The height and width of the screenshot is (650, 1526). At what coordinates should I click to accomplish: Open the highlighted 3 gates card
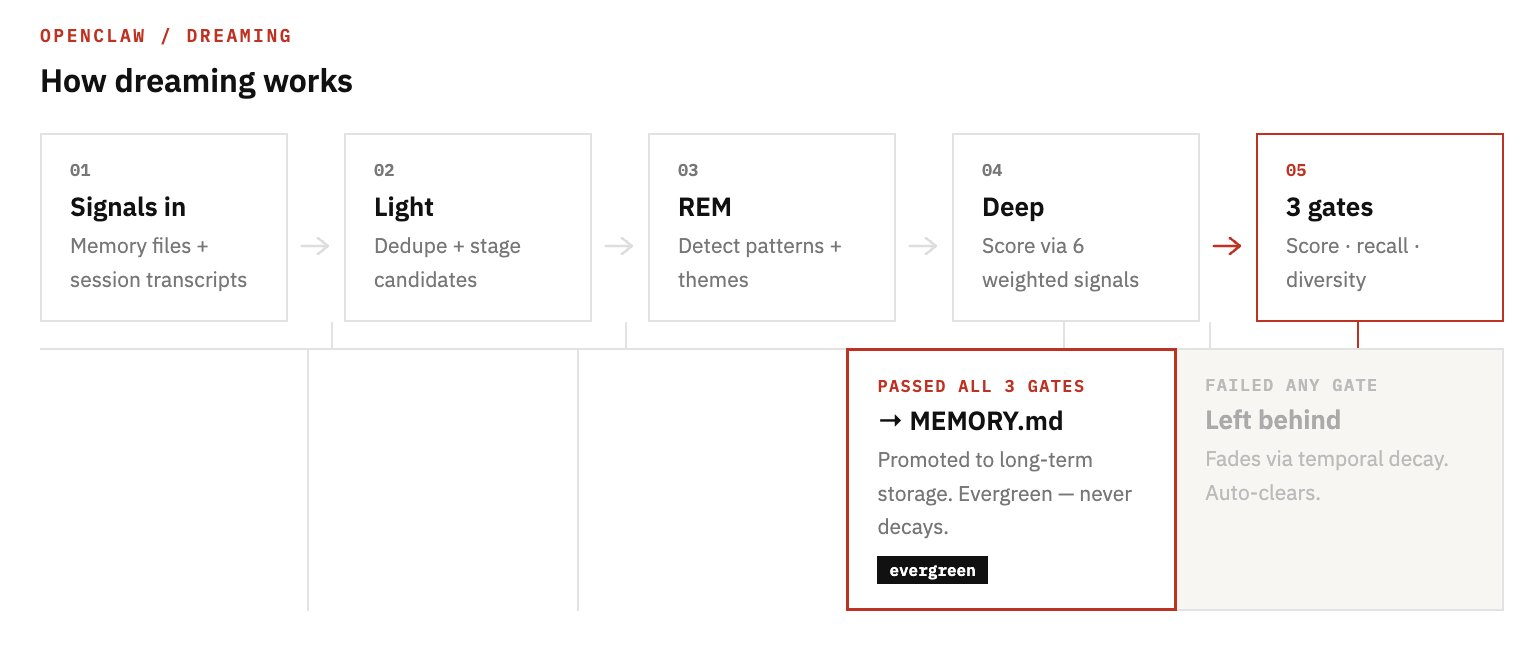tap(1379, 227)
